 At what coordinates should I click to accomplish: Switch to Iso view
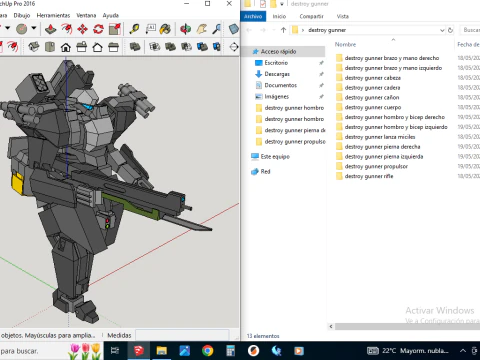coord(34,47)
